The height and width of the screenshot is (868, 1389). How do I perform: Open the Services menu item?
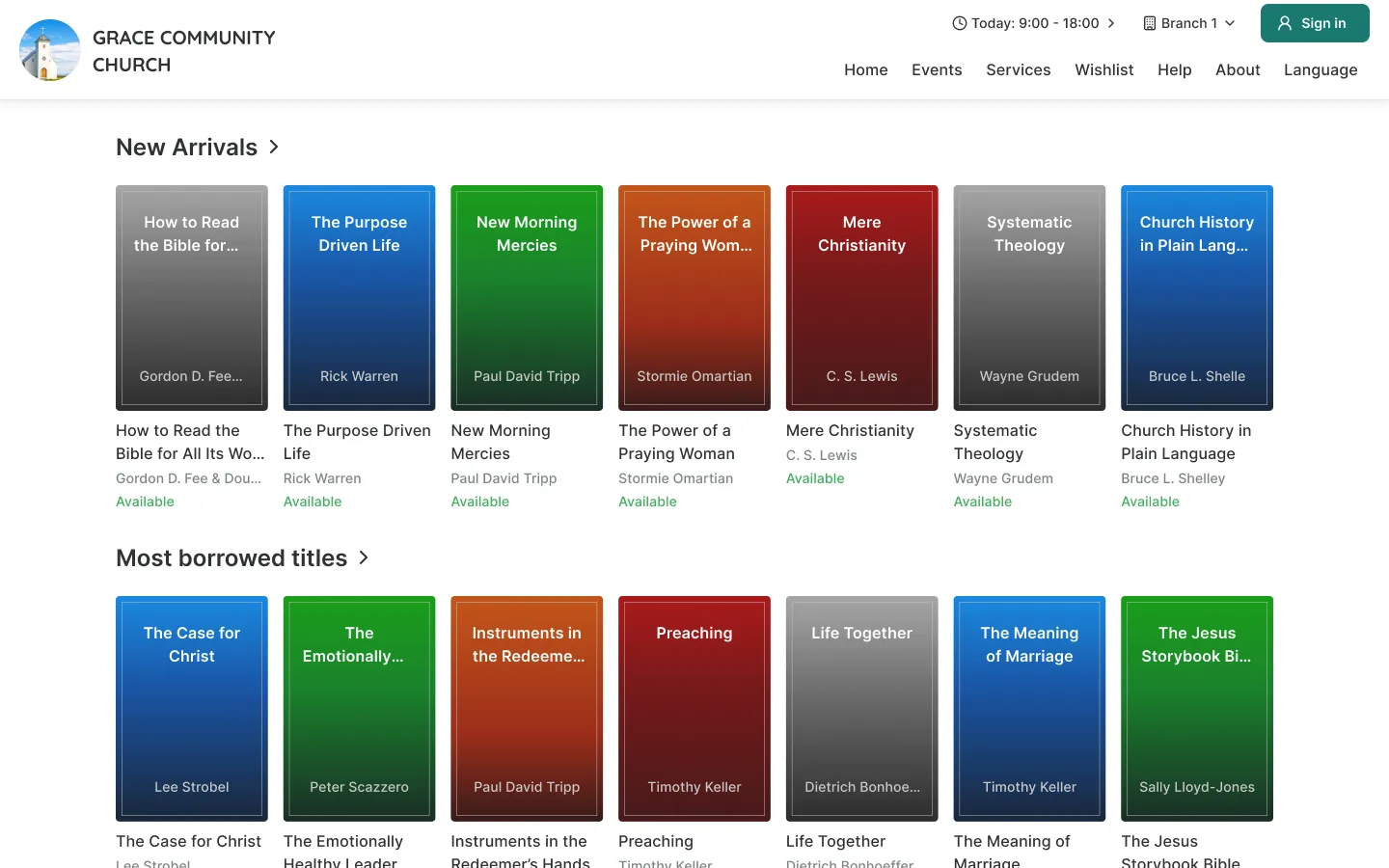tap(1019, 69)
